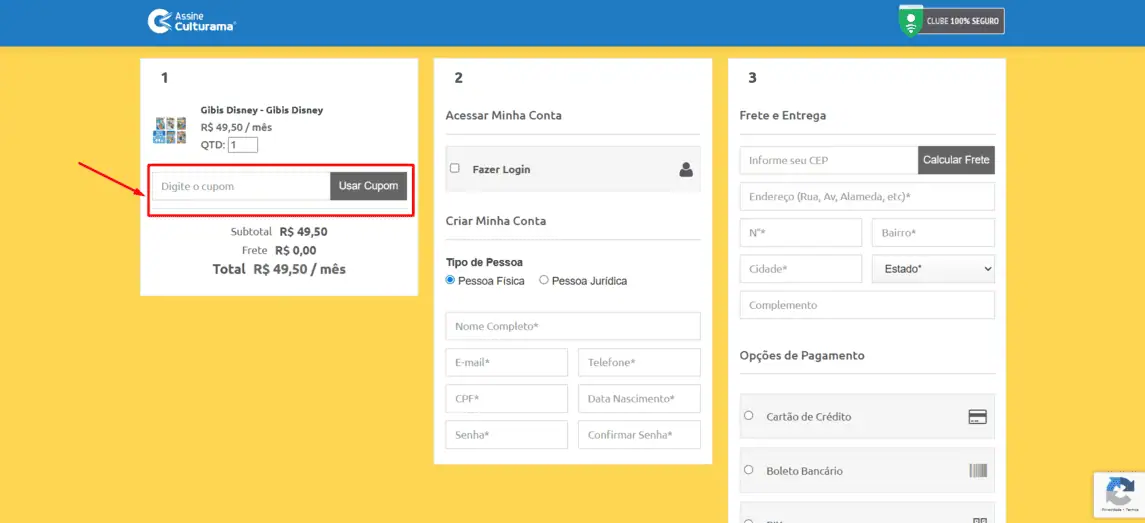Screen dimensions: 1145x523
Task: Open the Estado dropdown
Action: click(x=933, y=269)
